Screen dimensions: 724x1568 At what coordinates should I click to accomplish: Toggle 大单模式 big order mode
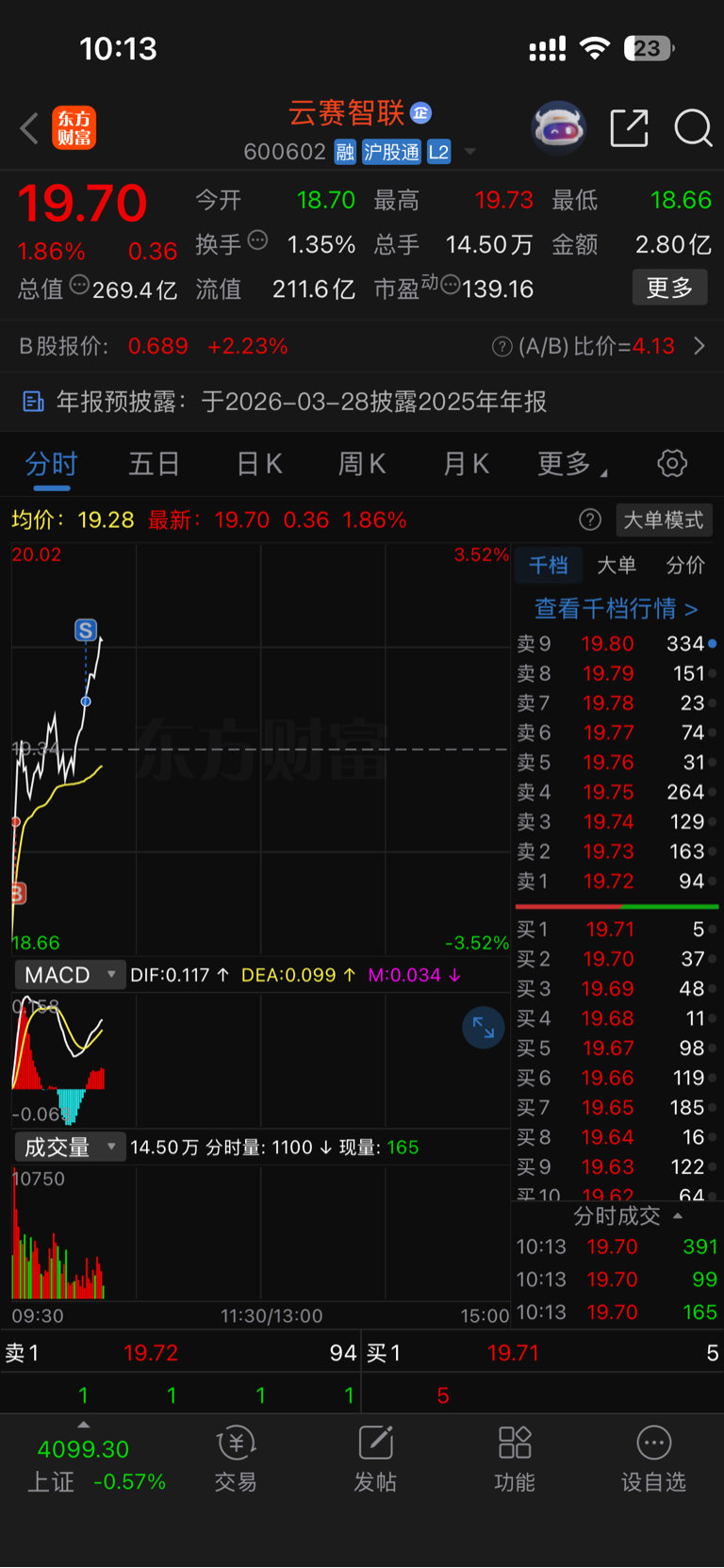(x=664, y=520)
